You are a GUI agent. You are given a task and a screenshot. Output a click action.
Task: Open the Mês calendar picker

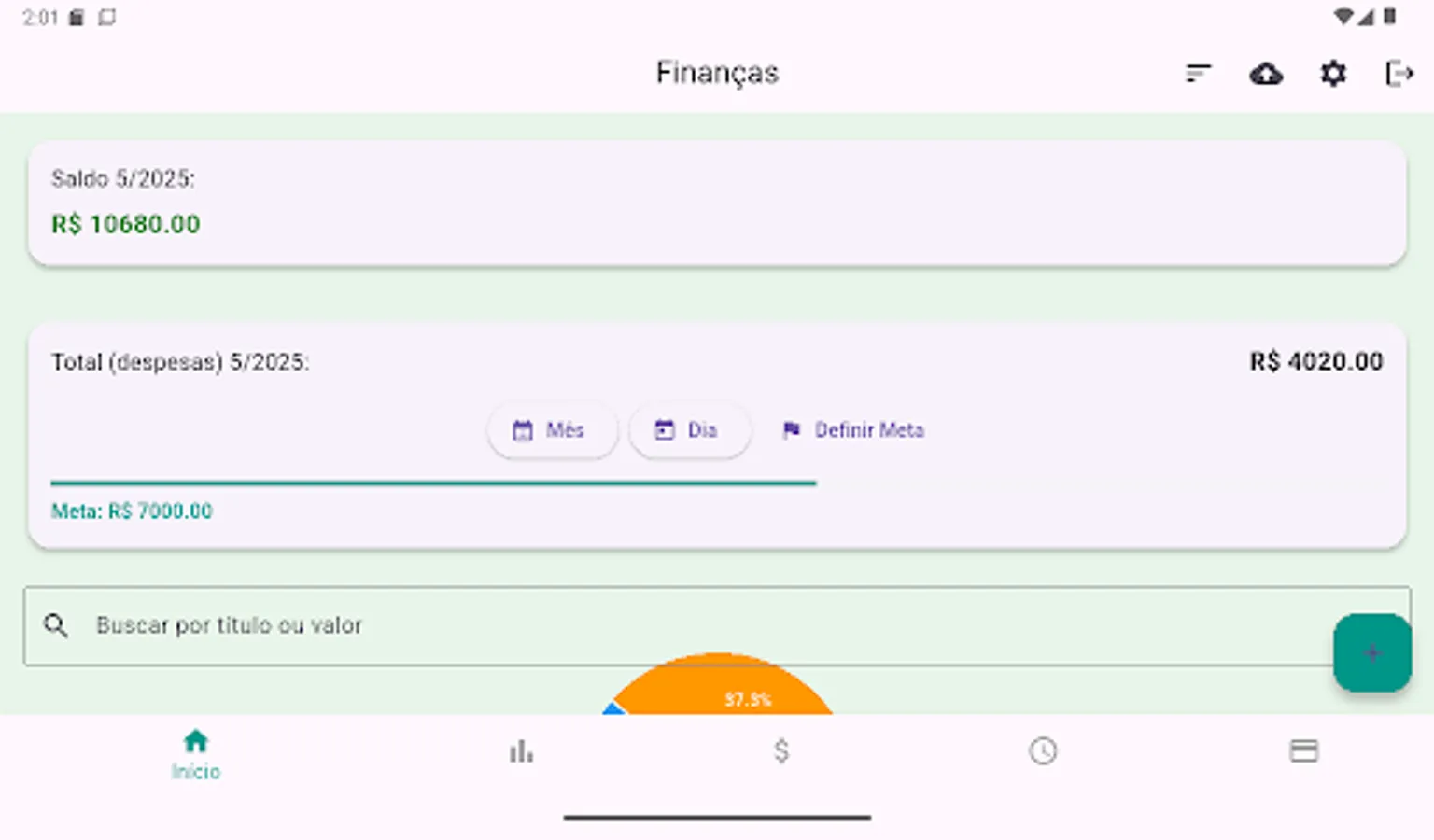pyautogui.click(x=525, y=430)
